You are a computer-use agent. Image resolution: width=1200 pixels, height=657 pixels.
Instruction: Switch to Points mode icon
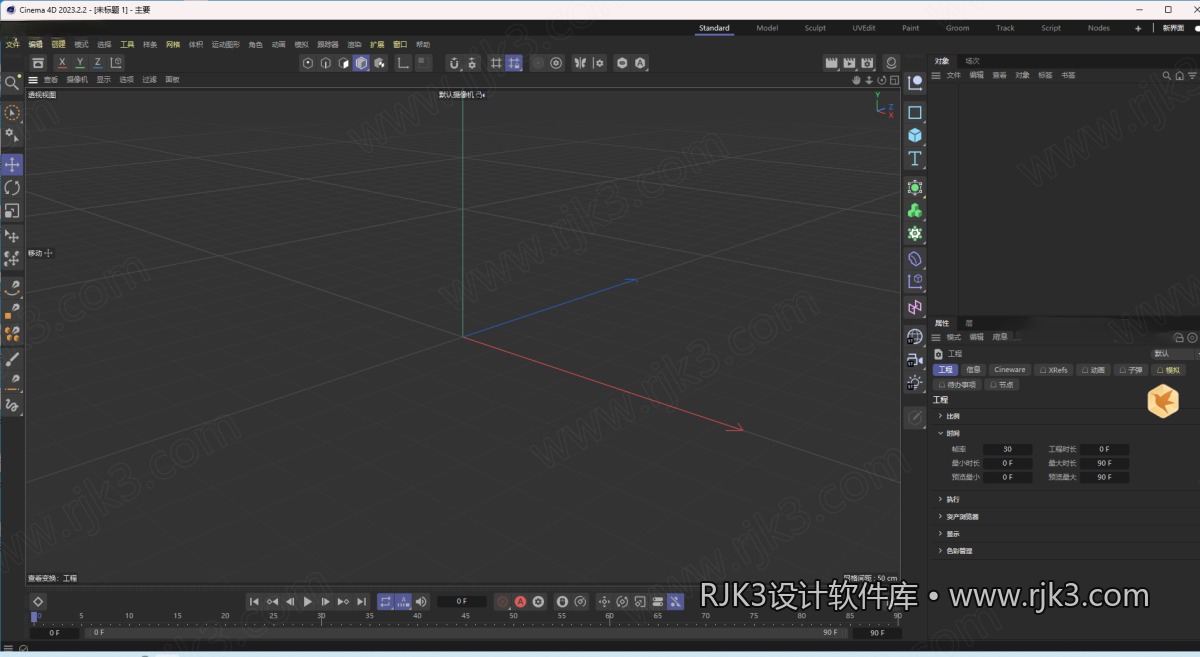(308, 63)
